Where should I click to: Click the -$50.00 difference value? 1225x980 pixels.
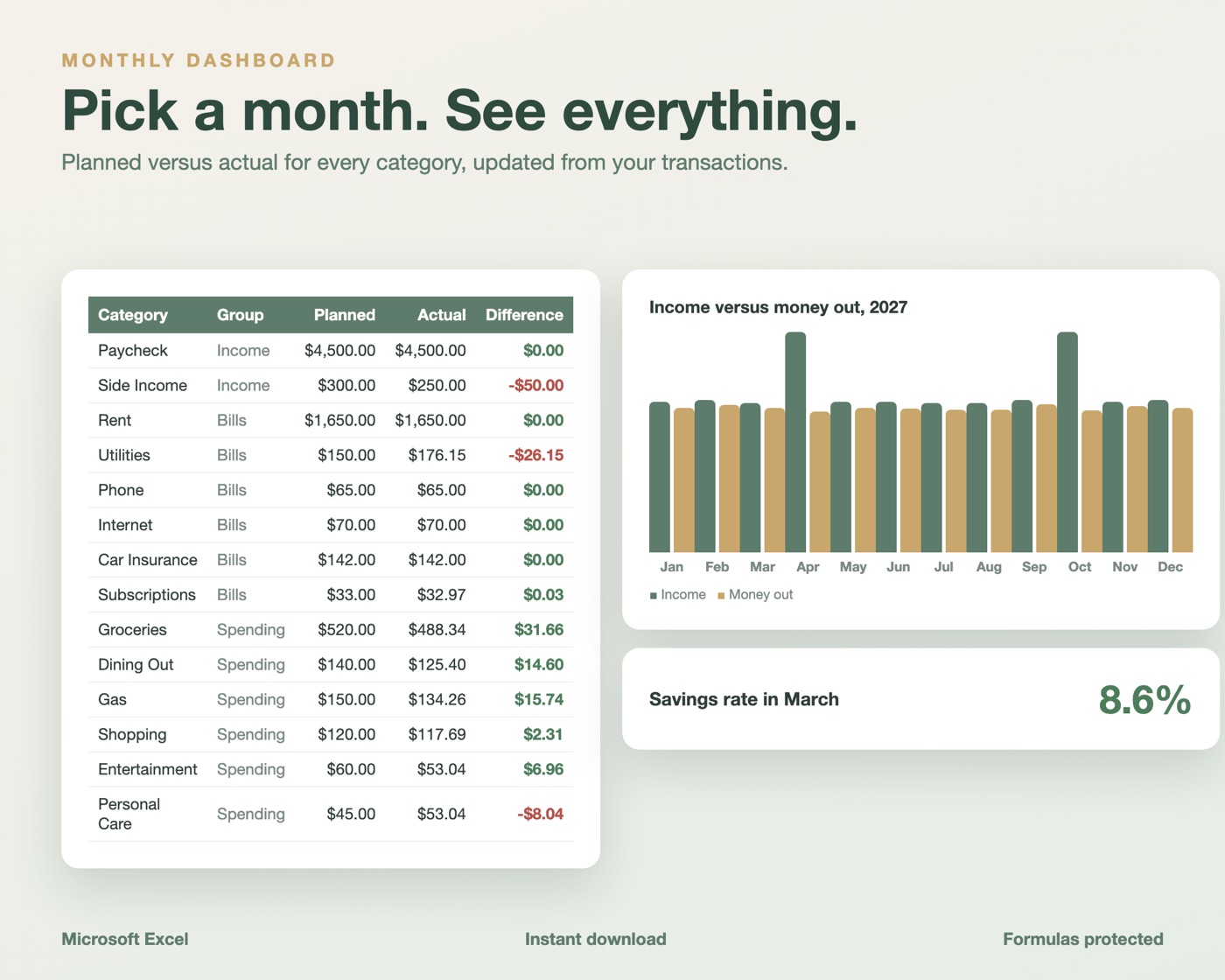coord(535,385)
